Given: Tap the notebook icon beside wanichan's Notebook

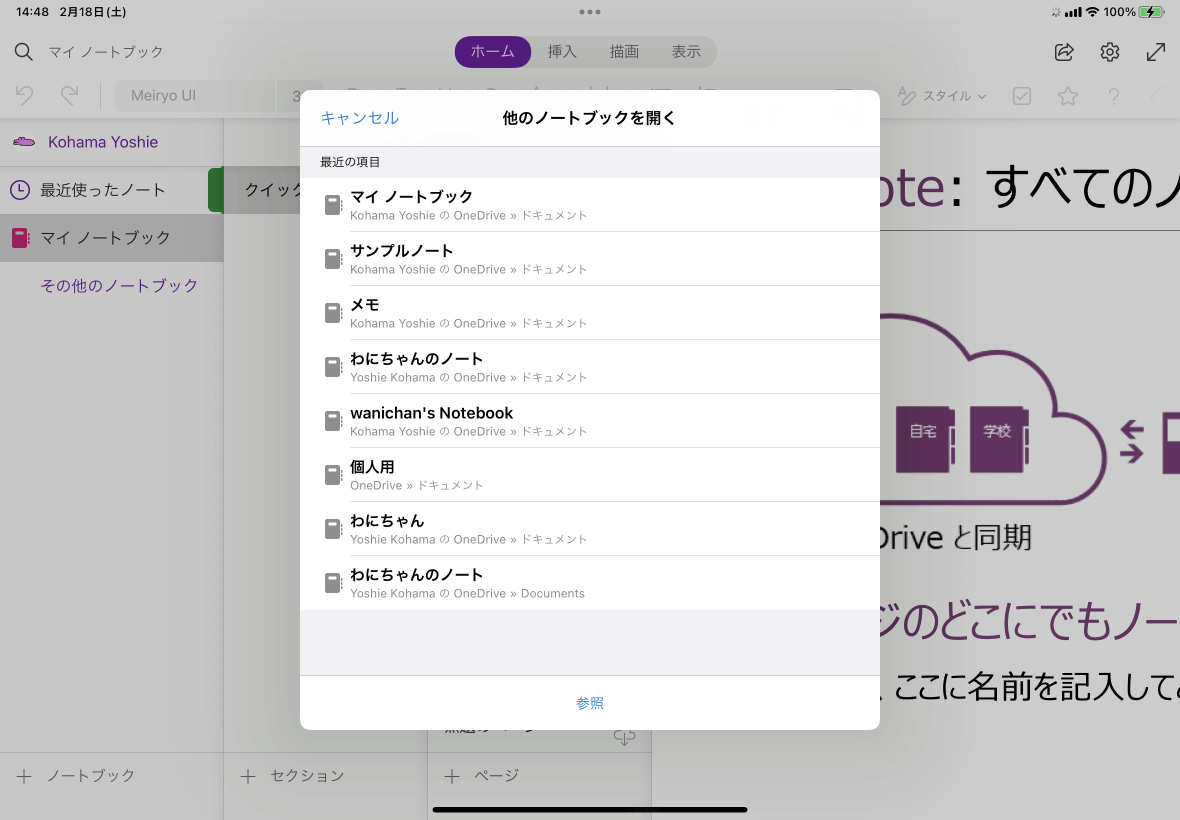Looking at the screenshot, I should coord(333,421).
